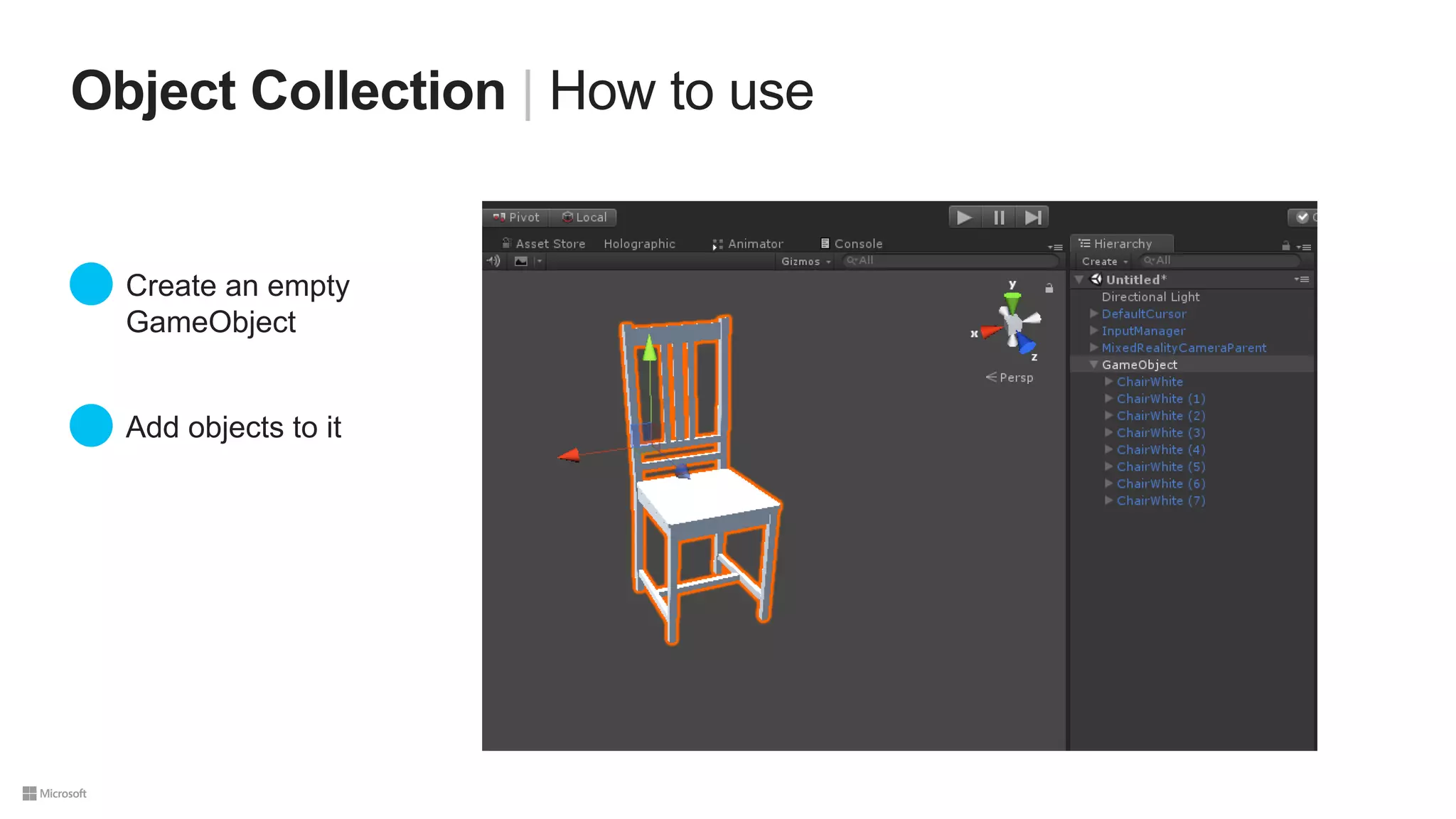Toggle the scene gizmo lock icon
This screenshot has height=819, width=1456.
tap(1049, 288)
